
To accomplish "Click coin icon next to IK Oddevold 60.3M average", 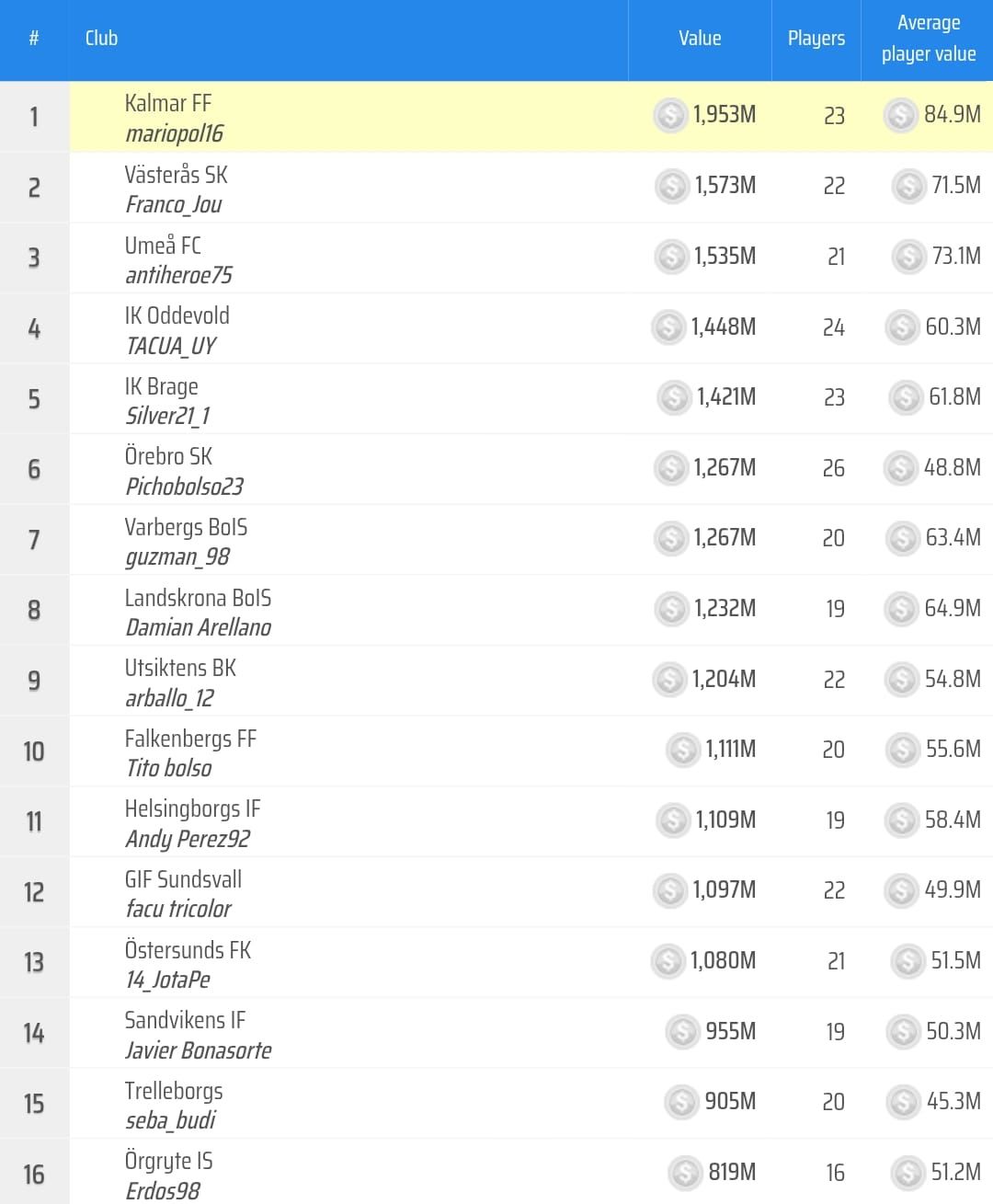I will (902, 327).
